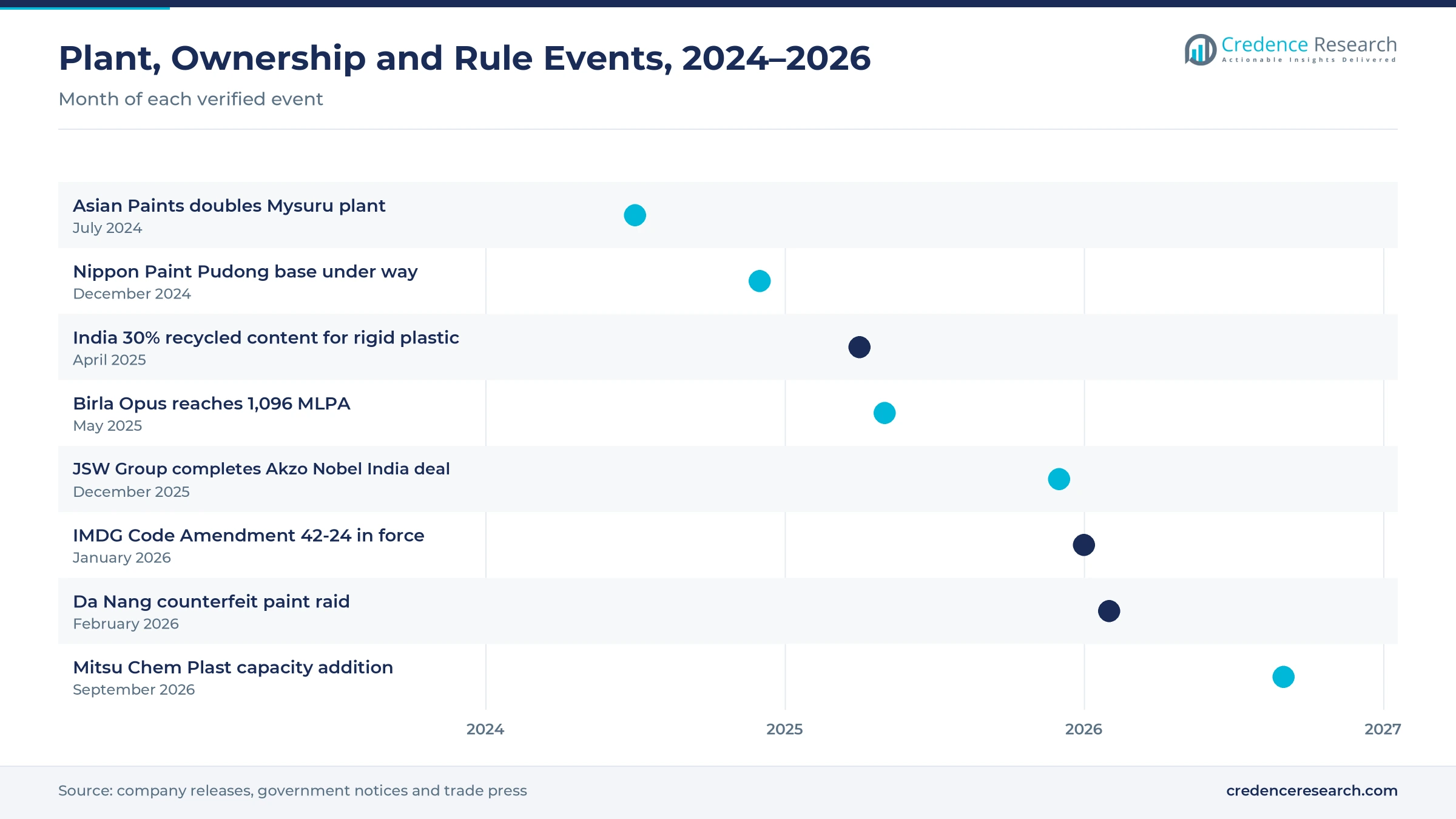Viewport: 1456px width, 819px height.
Task: Click the 2025 axis label
Action: 784,729
